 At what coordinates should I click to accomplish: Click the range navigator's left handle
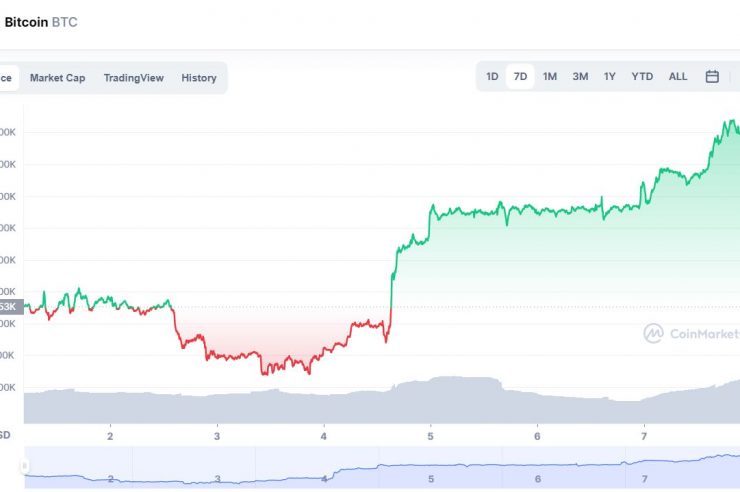click(x=26, y=466)
